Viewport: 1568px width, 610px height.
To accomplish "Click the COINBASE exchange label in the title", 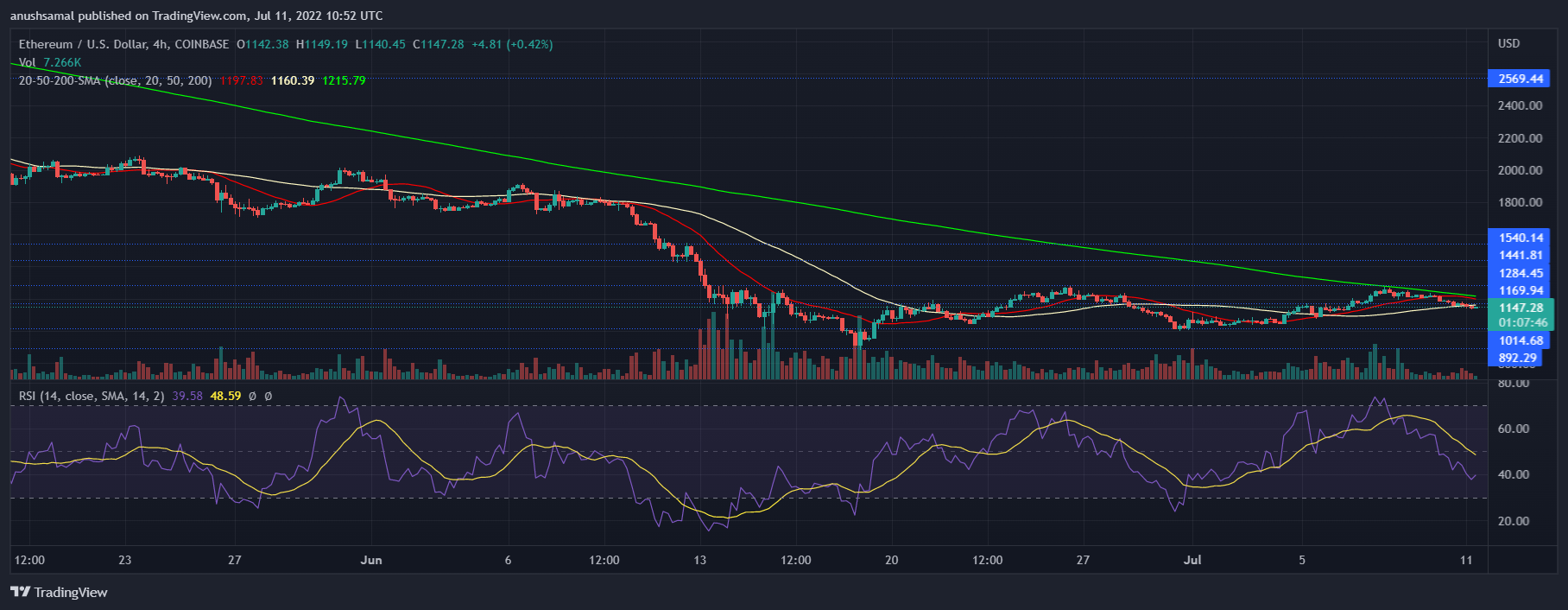I will [201, 44].
